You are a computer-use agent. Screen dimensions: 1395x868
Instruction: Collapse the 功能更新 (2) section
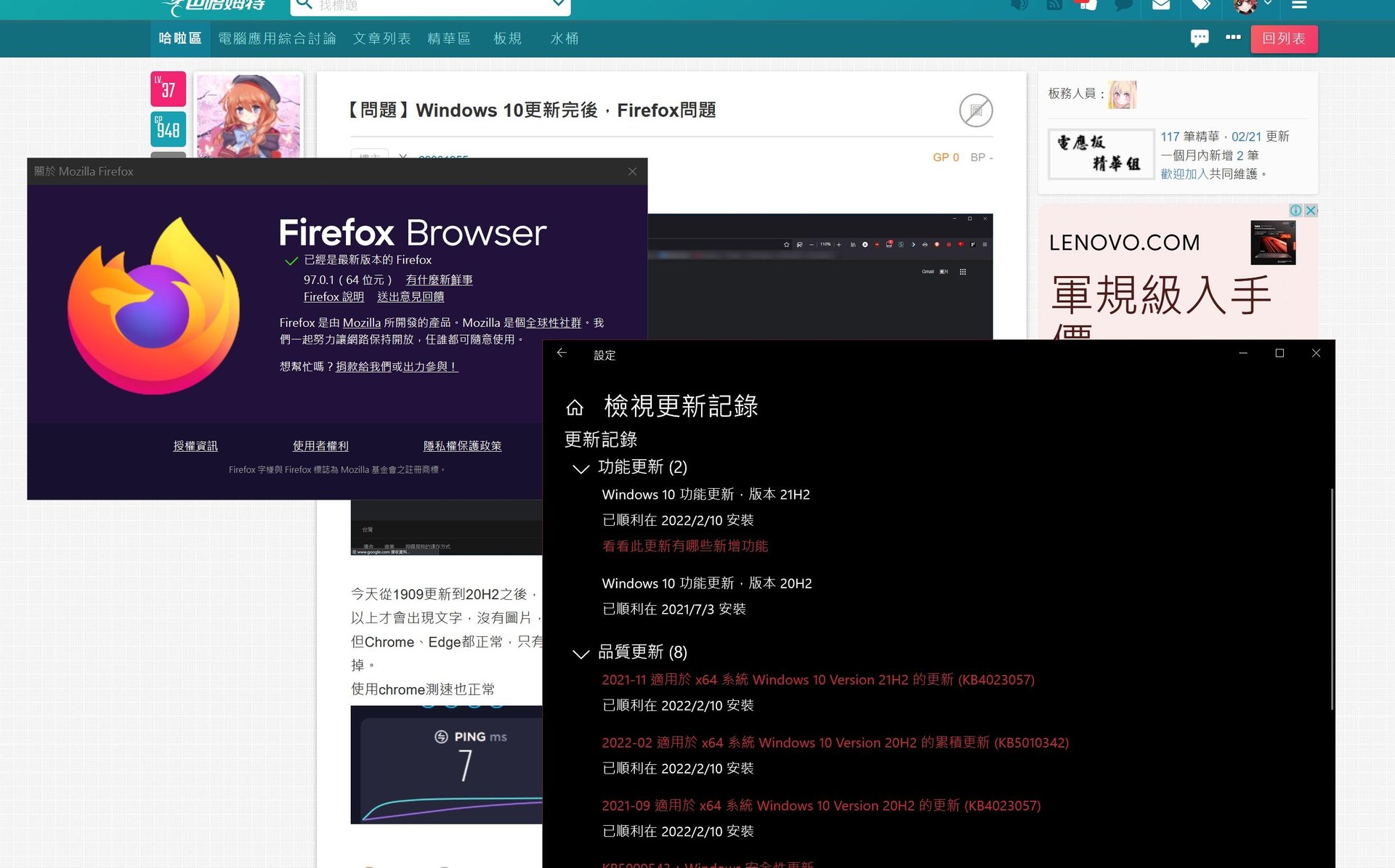point(581,469)
